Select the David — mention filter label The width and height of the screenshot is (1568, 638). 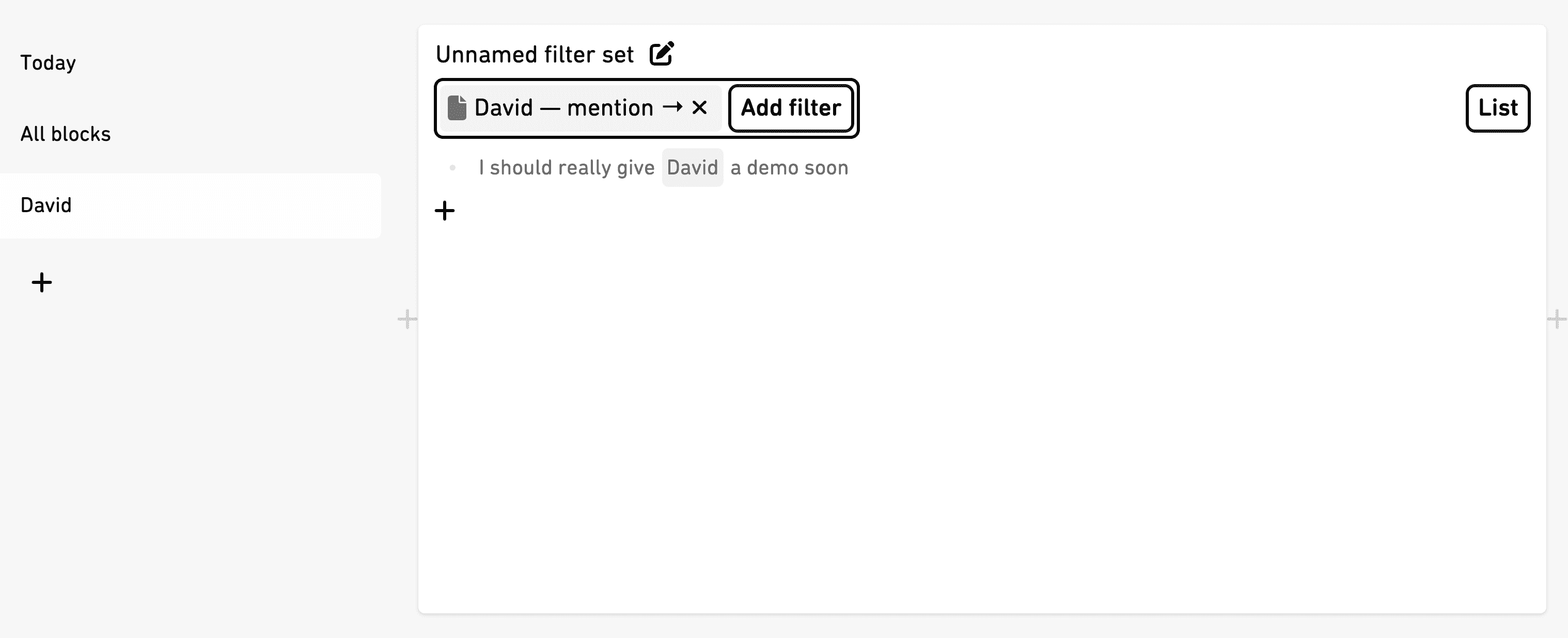pos(563,108)
